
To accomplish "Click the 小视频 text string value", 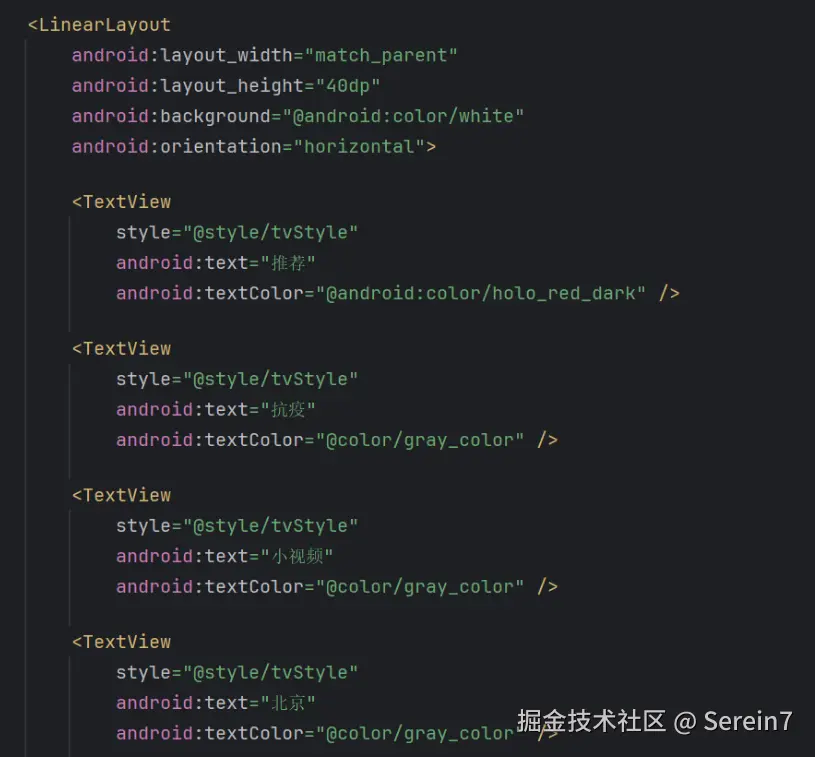I will click(x=297, y=556).
